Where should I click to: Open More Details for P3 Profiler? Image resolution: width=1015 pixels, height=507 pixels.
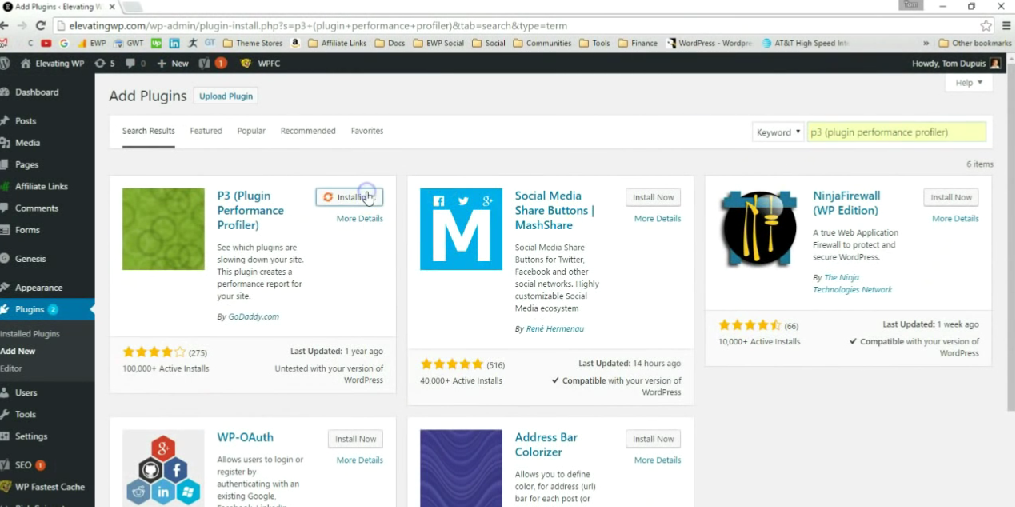pos(359,218)
